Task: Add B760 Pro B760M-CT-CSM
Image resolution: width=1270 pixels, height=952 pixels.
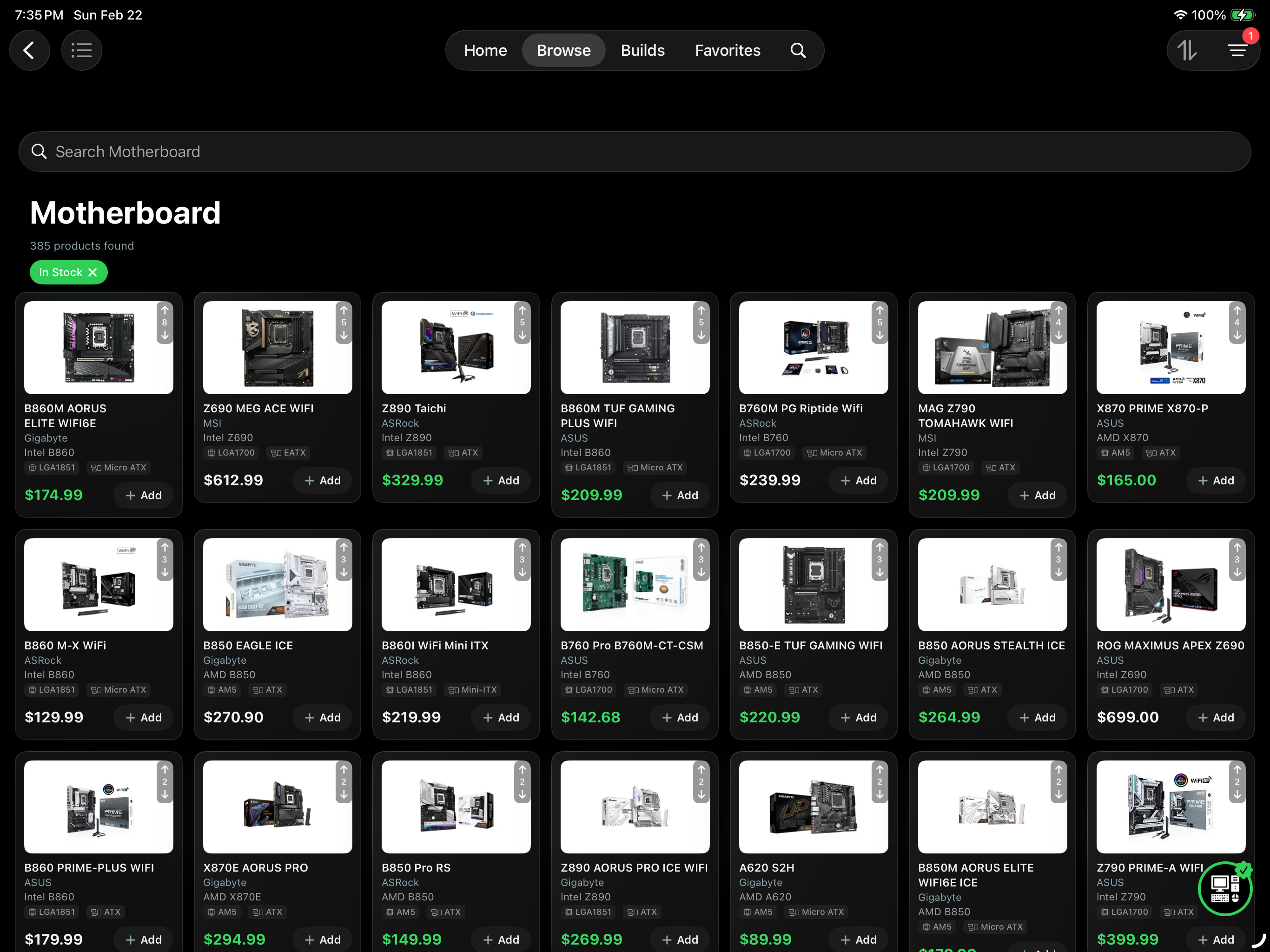Action: click(x=680, y=717)
